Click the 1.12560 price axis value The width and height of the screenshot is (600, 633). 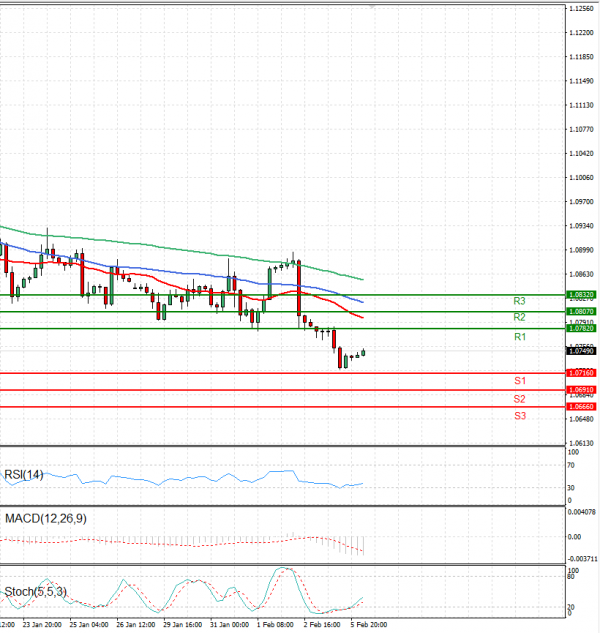[581, 9]
